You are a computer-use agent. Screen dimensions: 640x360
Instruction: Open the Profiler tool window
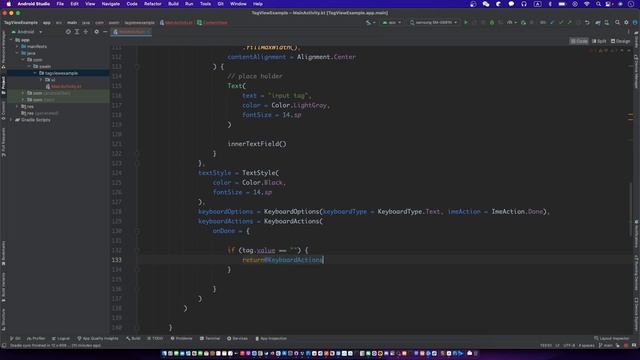[x=36, y=338]
